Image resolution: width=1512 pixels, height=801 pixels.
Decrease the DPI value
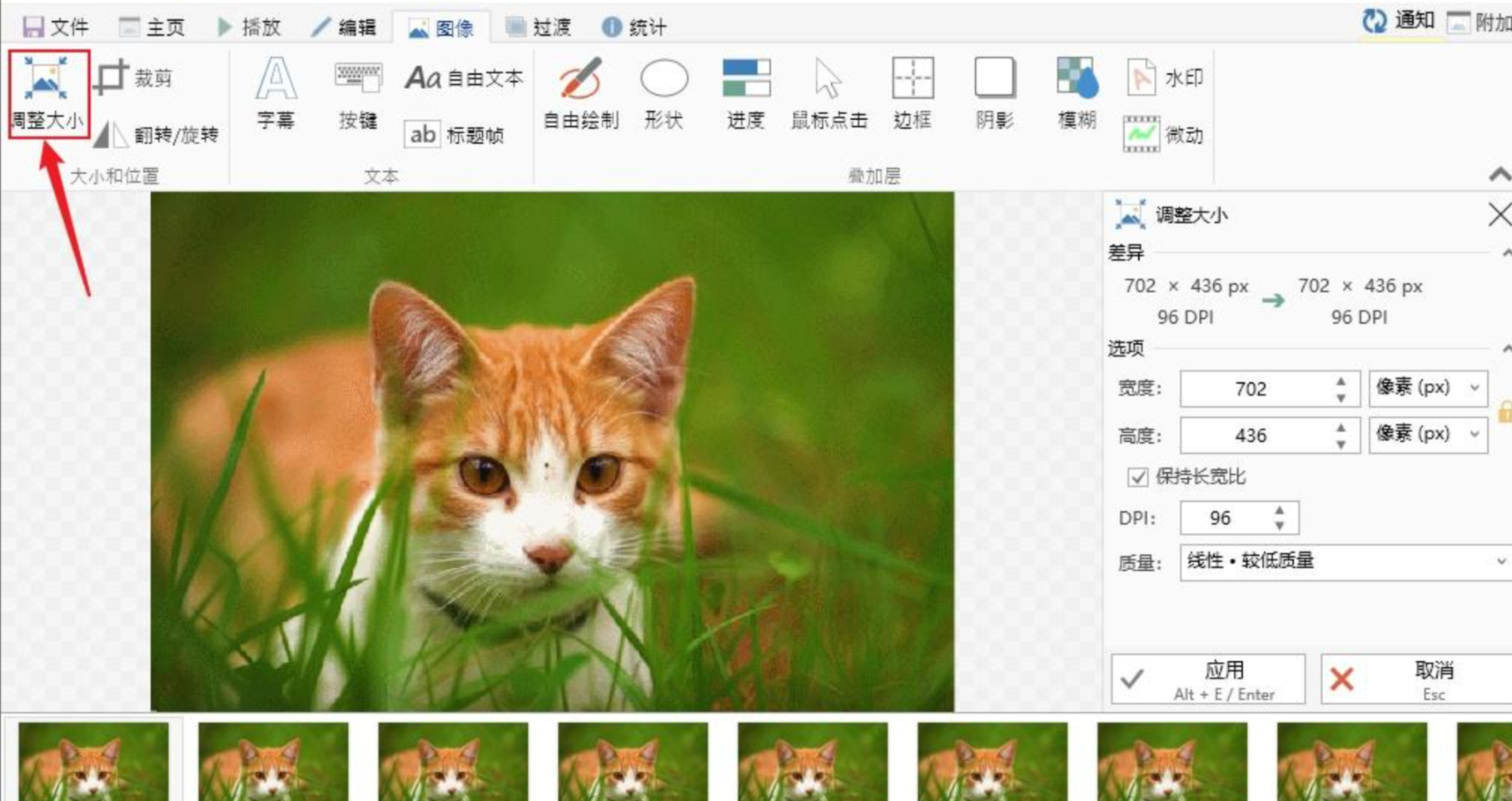(x=1280, y=526)
